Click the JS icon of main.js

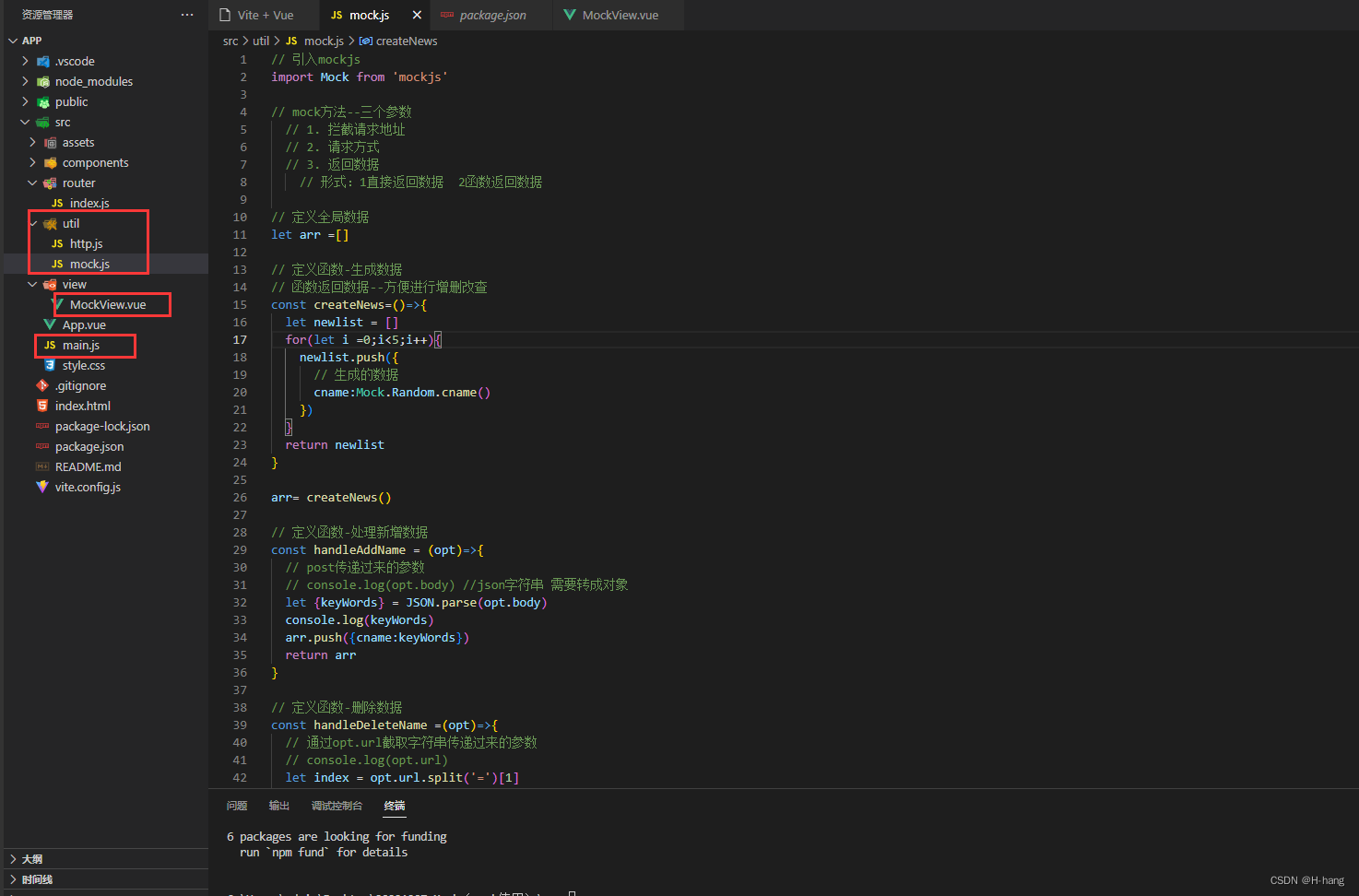50,345
